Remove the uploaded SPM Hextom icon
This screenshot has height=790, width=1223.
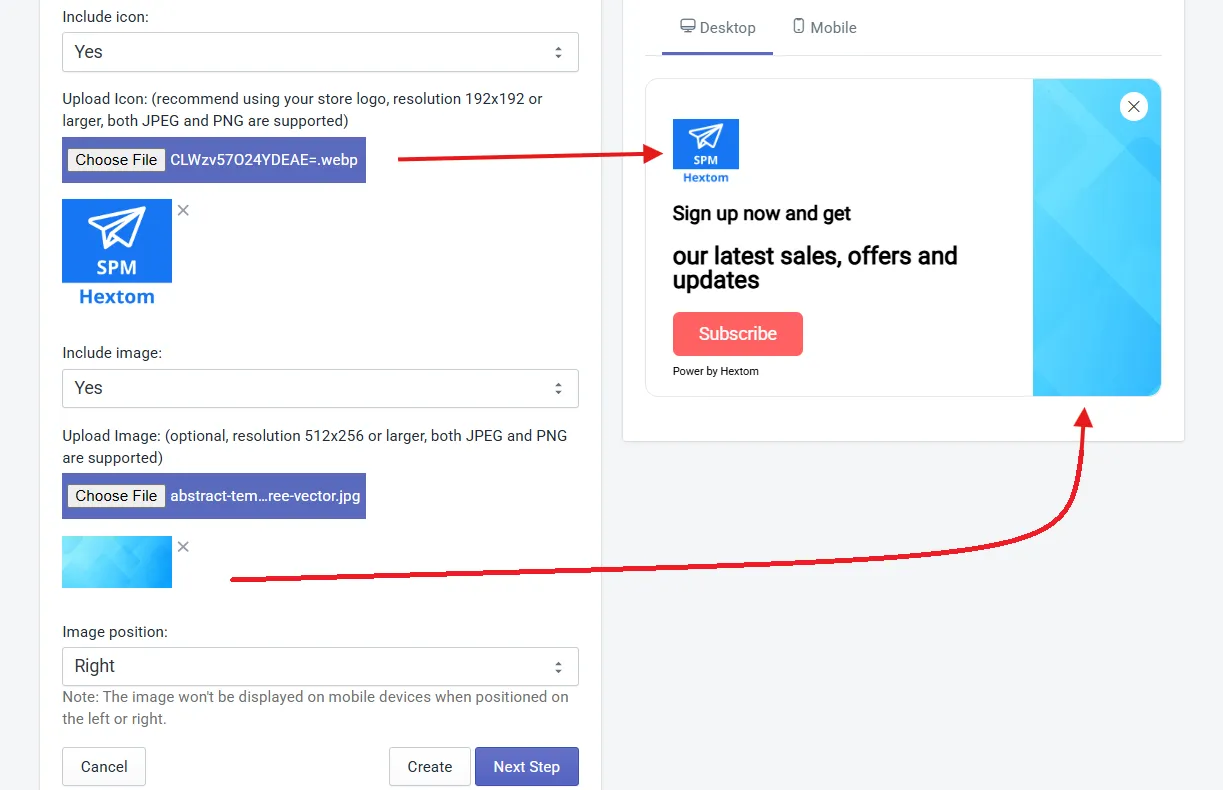coord(183,210)
